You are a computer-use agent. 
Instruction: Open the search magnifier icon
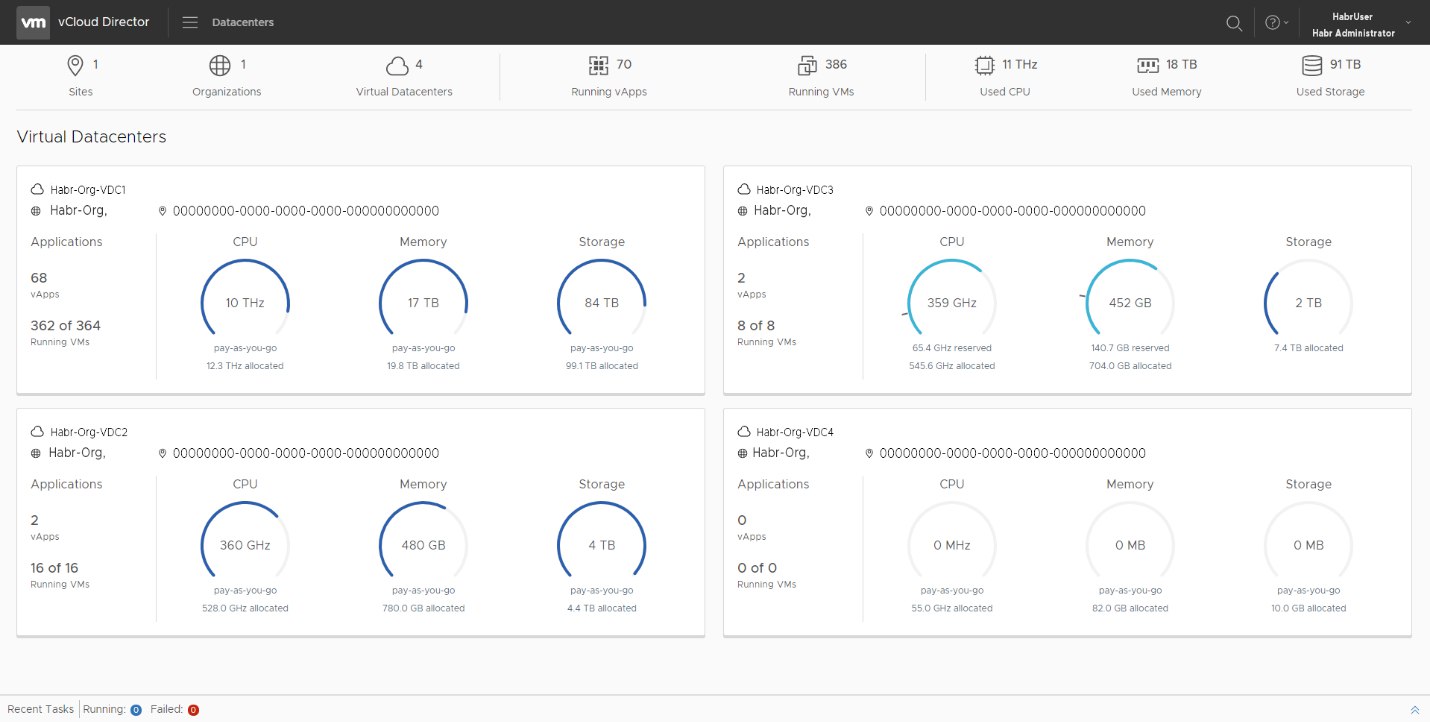click(1235, 22)
